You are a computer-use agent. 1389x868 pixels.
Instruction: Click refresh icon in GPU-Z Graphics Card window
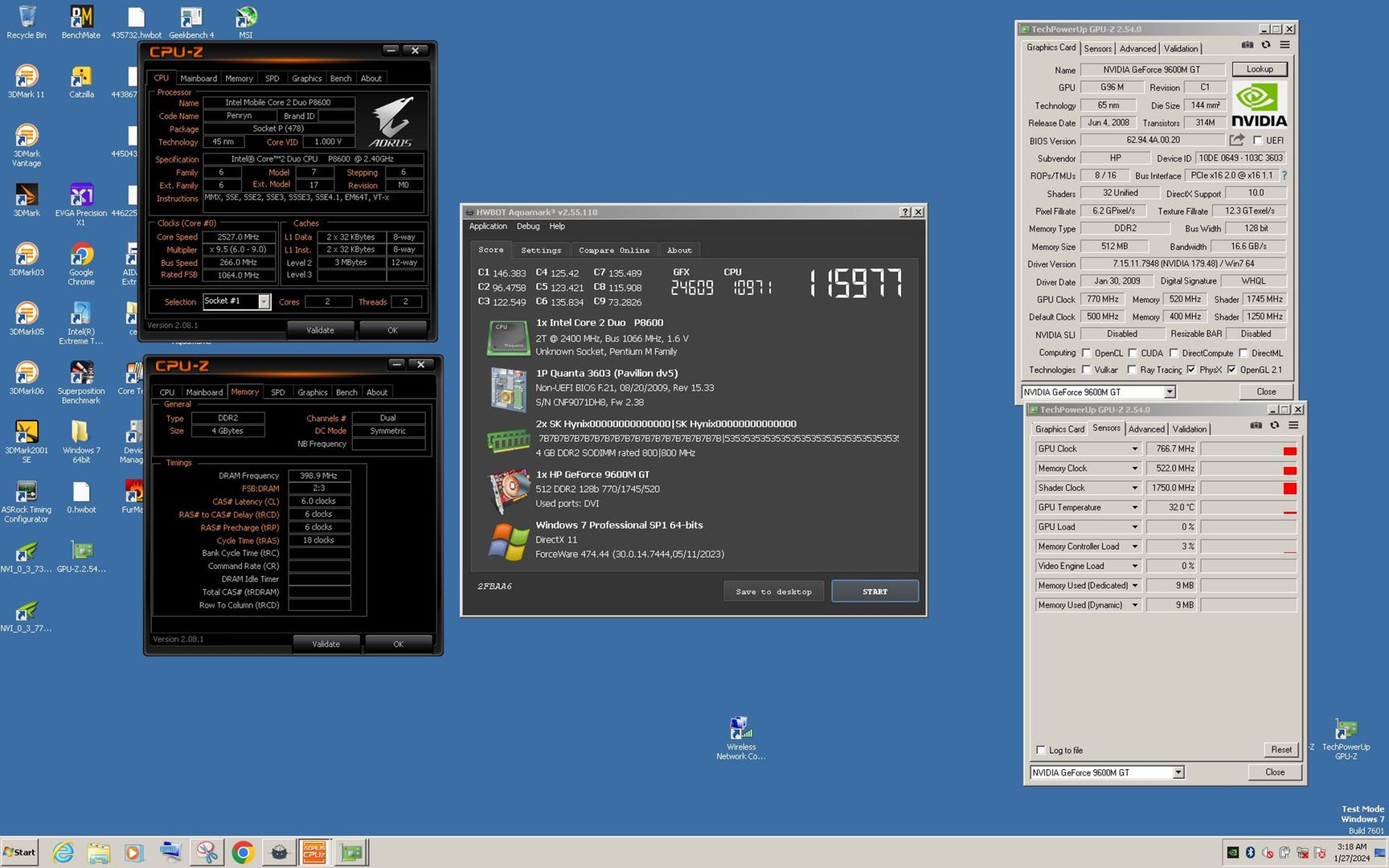pyautogui.click(x=1266, y=46)
